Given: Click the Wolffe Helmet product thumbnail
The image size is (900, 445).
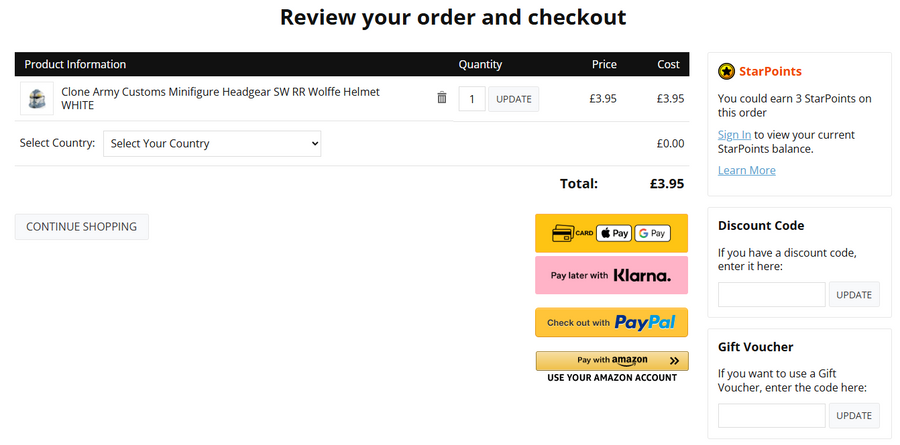Looking at the screenshot, I should coord(37,98).
